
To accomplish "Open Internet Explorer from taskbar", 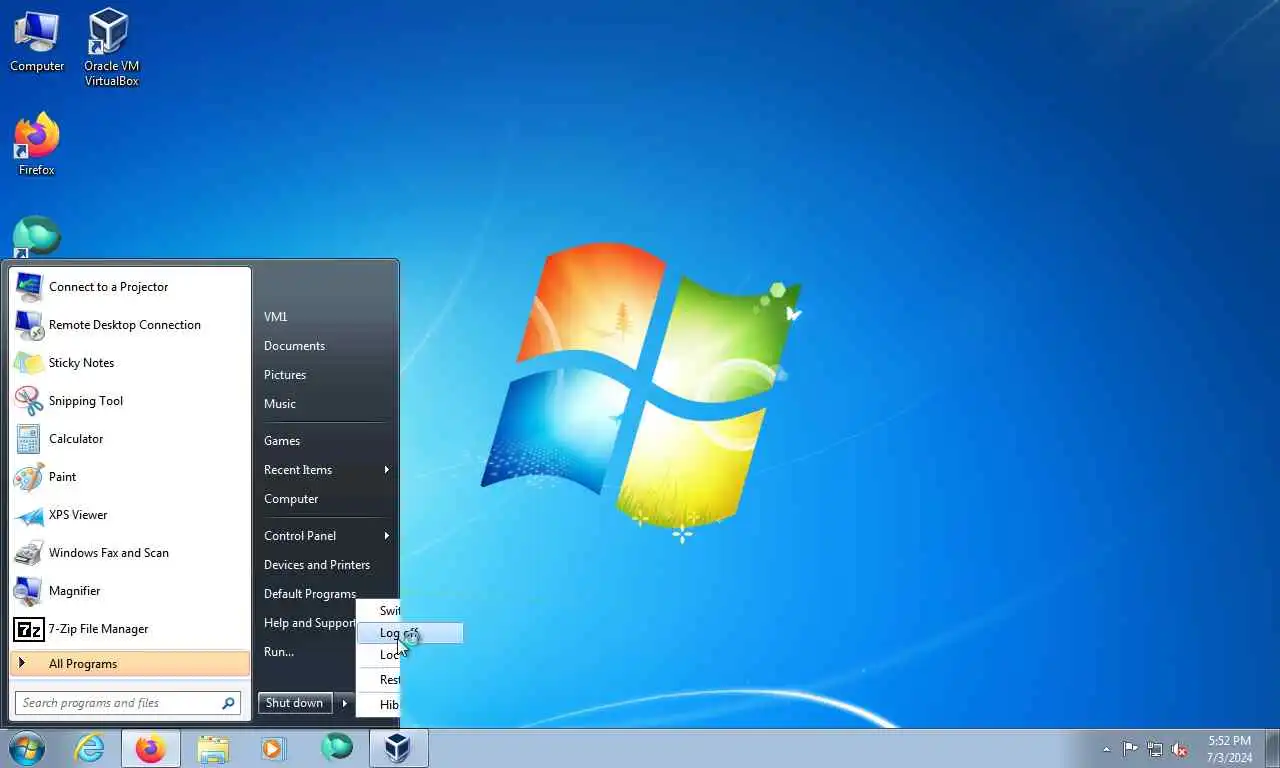I will pyautogui.click(x=89, y=748).
